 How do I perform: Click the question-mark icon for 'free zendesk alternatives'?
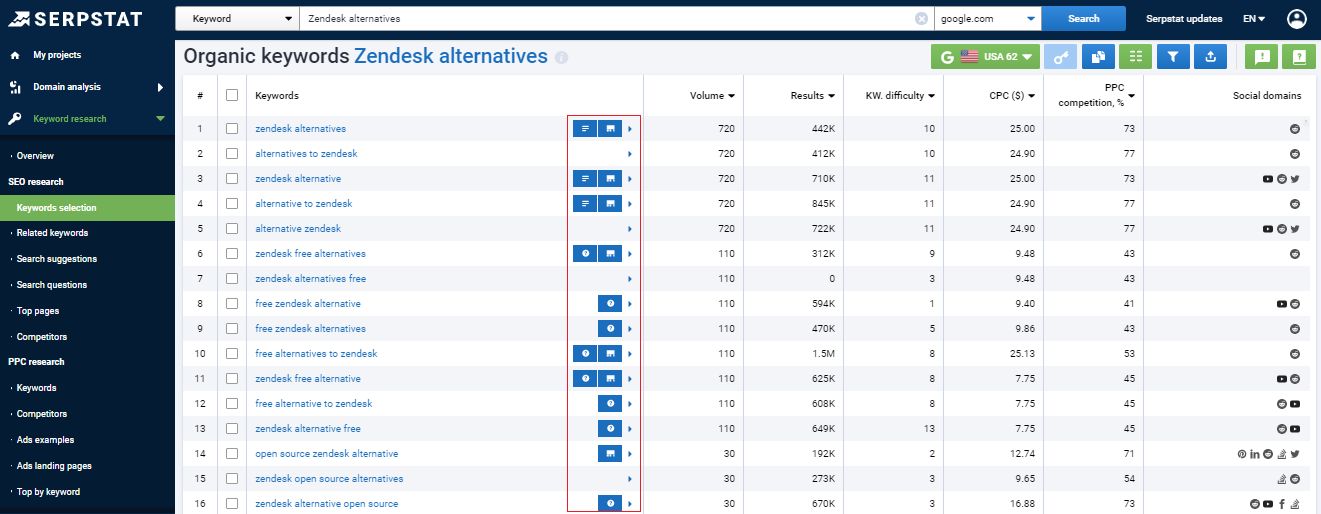(610, 329)
